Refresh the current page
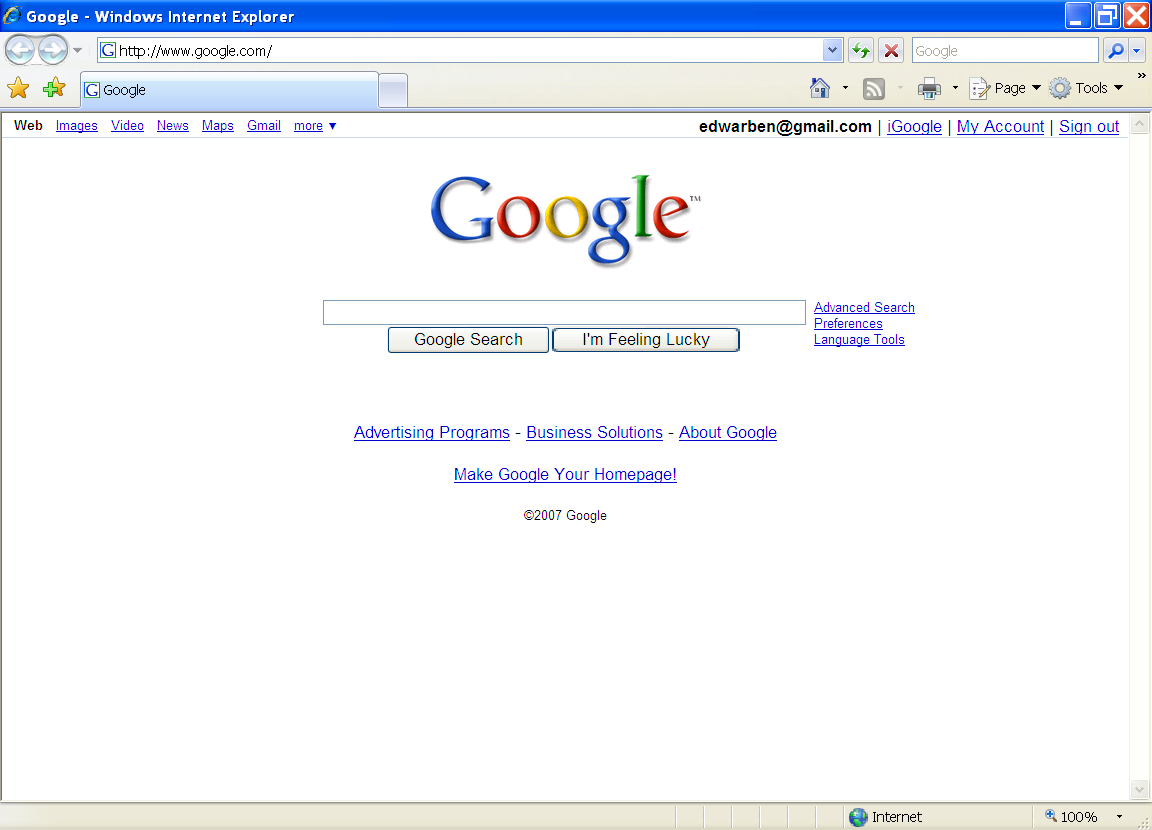 coord(861,49)
